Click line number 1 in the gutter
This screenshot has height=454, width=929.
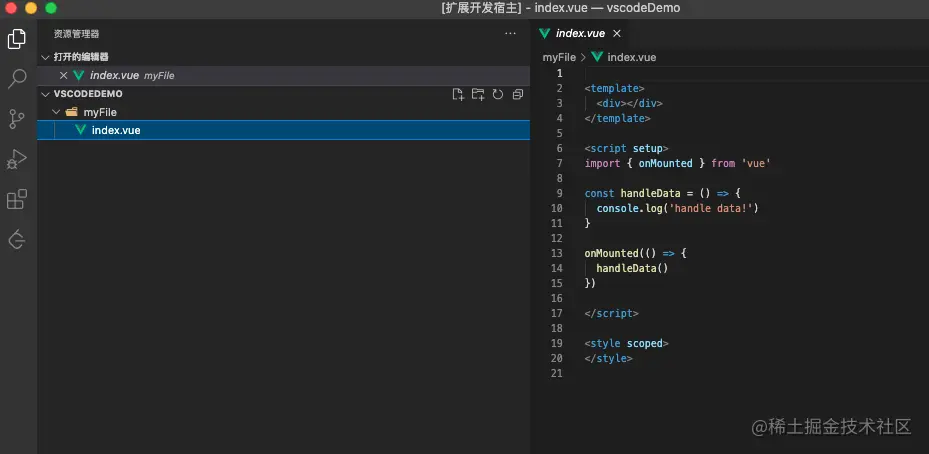tap(559, 73)
